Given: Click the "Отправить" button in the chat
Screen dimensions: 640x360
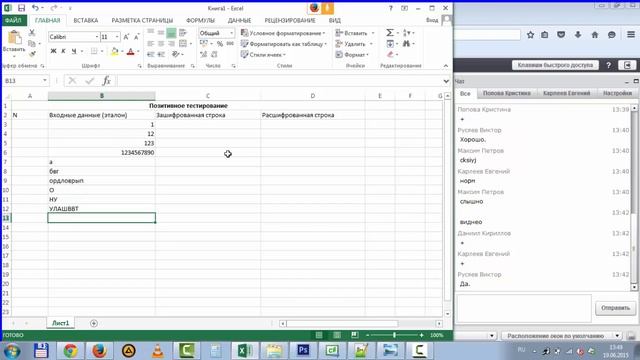Looking at the screenshot, I should [x=615, y=308].
